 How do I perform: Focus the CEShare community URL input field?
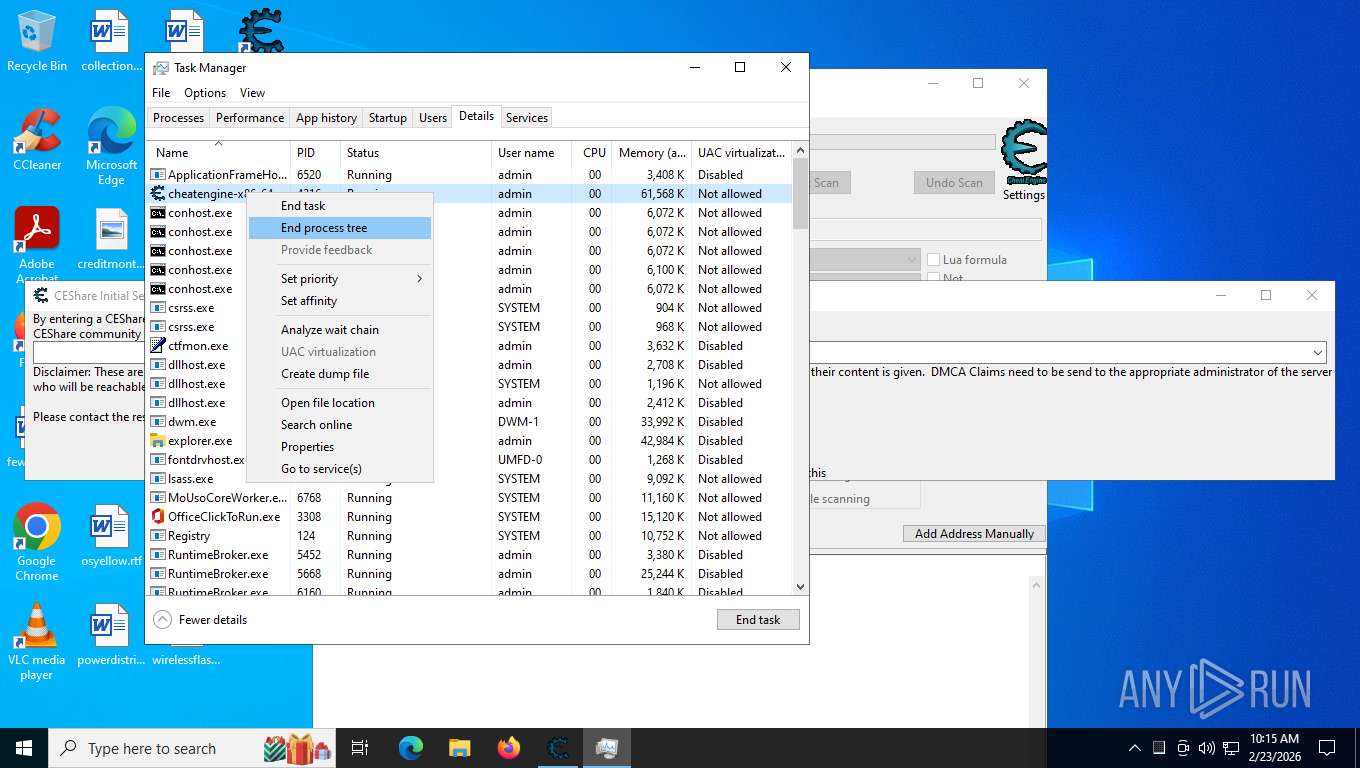[90, 353]
